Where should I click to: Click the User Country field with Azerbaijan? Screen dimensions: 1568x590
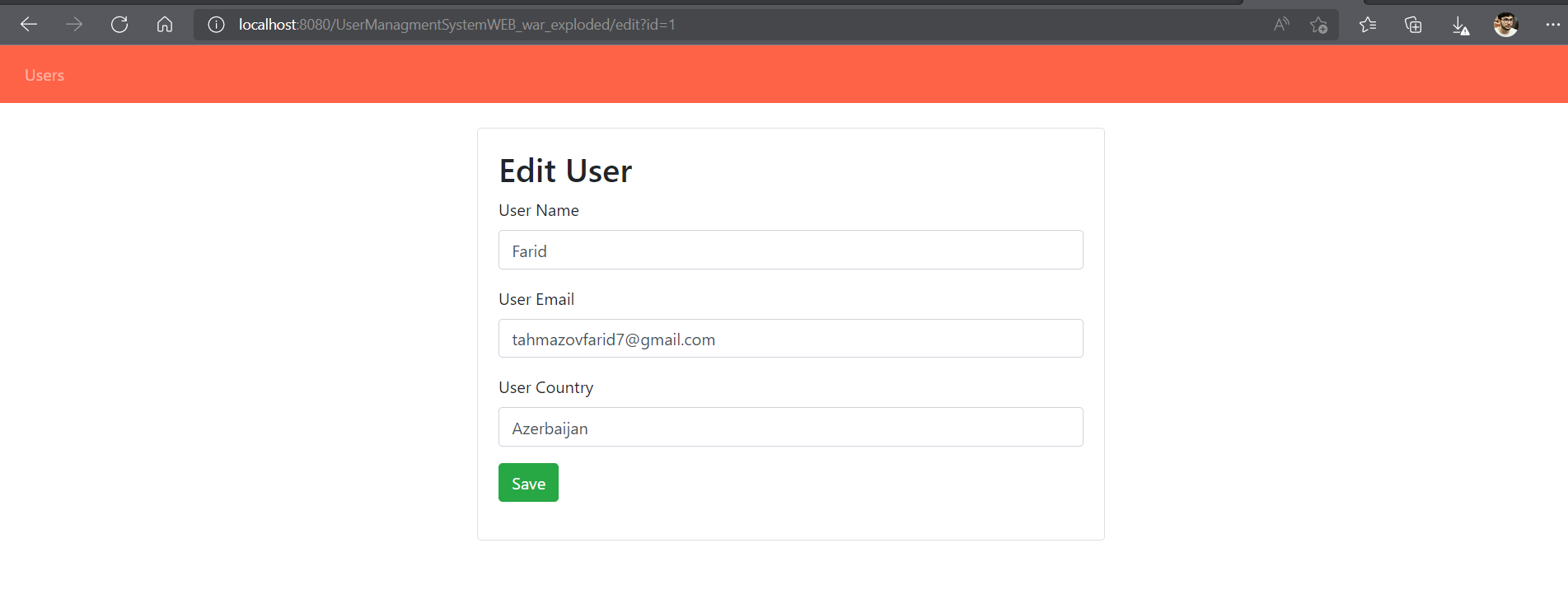coord(790,427)
